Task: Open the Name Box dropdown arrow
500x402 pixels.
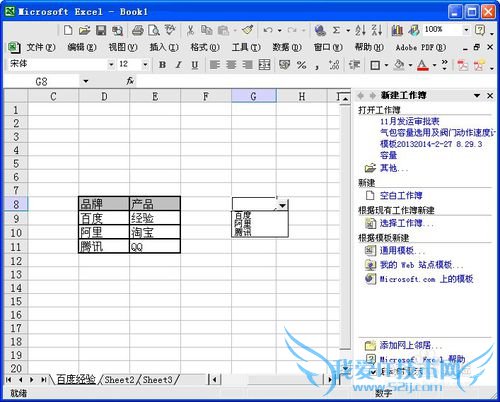Action: point(86,81)
